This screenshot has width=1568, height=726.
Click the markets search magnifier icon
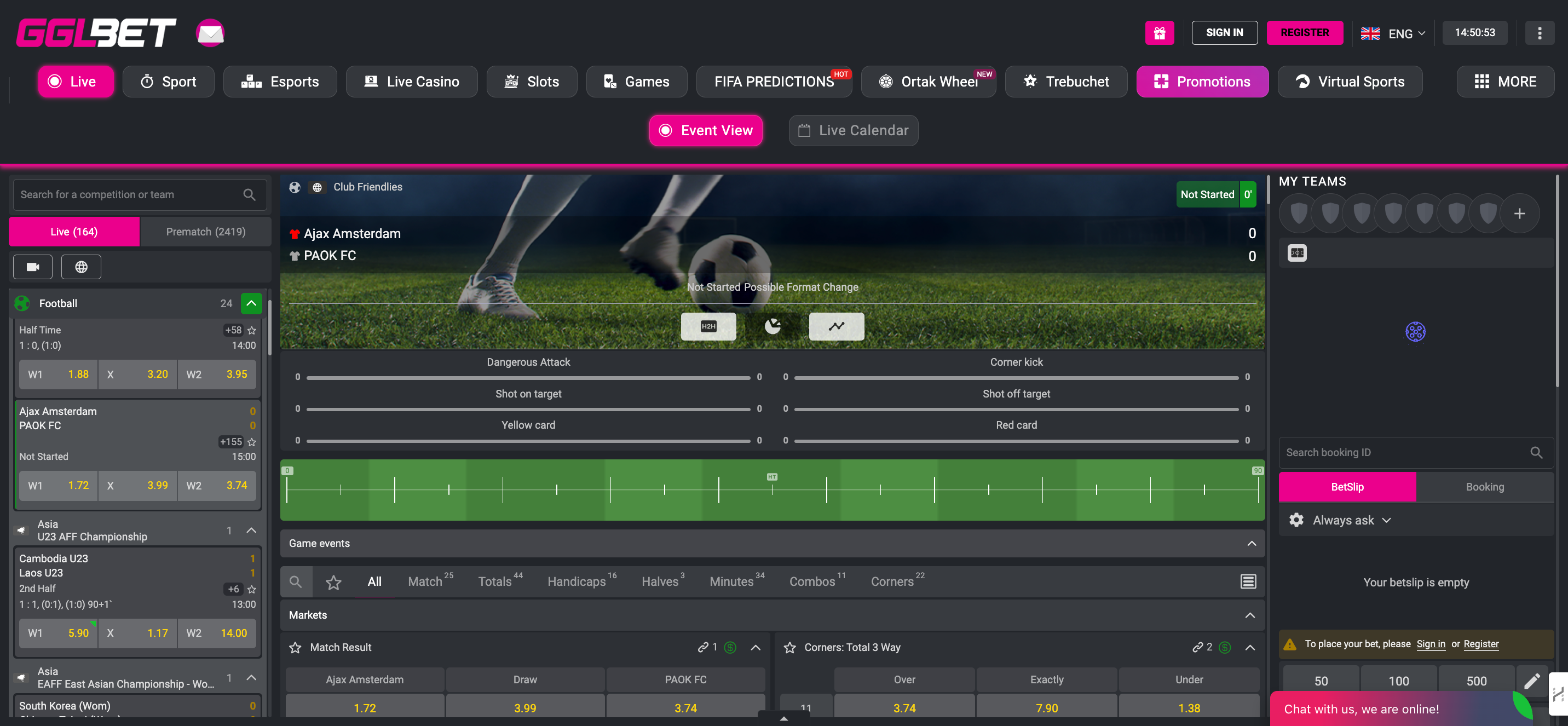tap(296, 582)
